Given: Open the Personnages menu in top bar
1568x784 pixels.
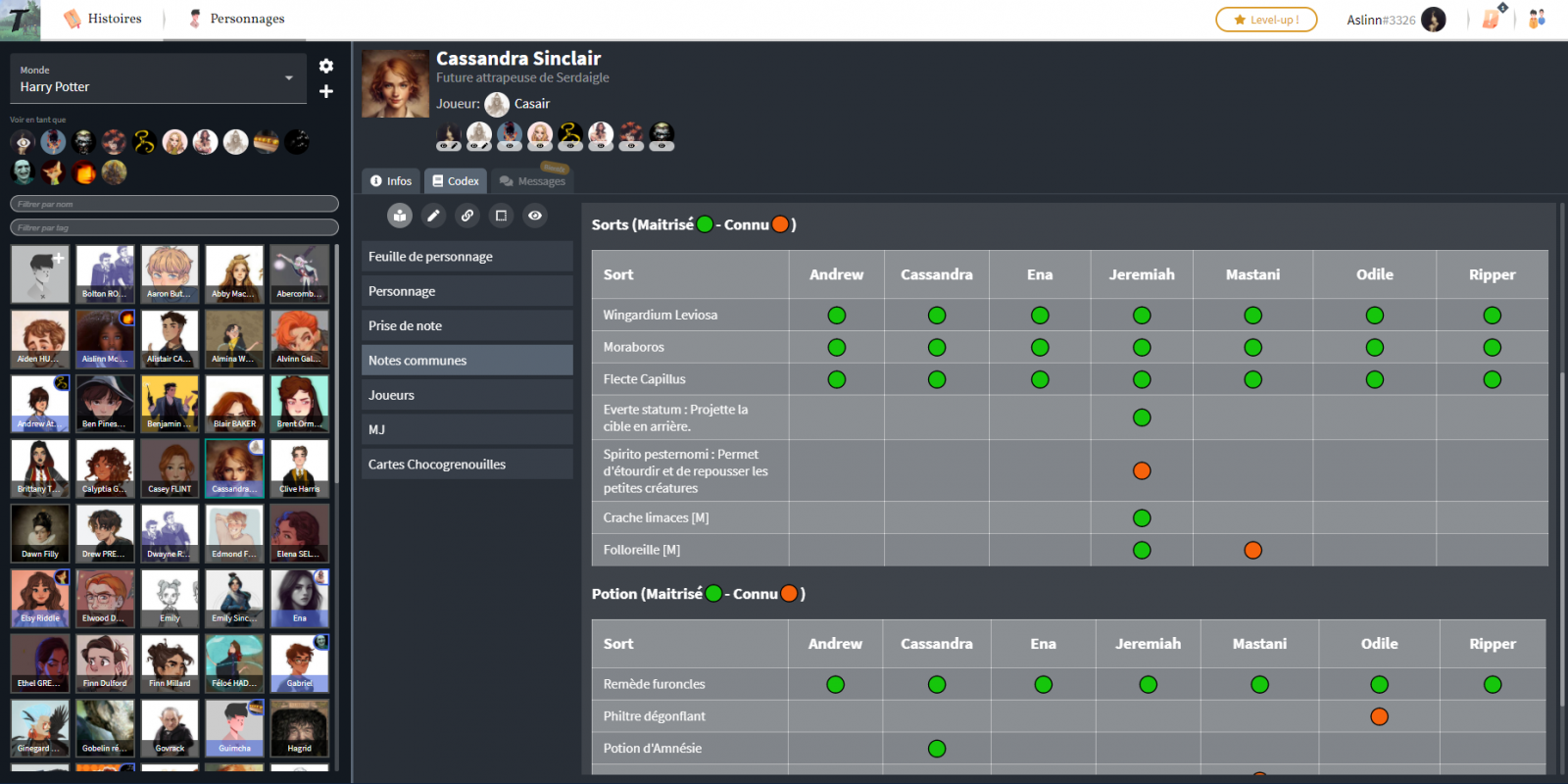Looking at the screenshot, I should coord(236,19).
